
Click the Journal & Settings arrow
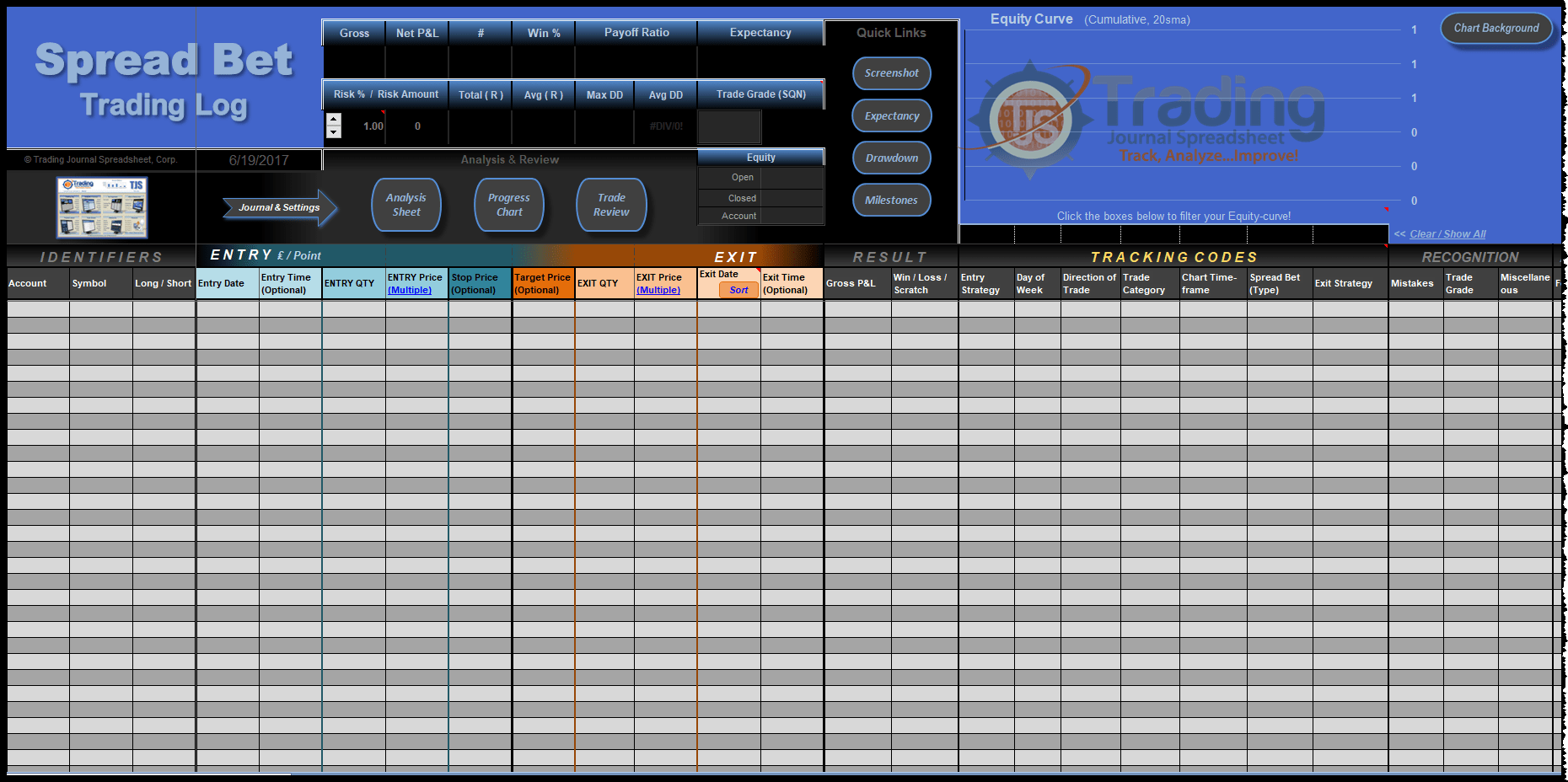278,206
